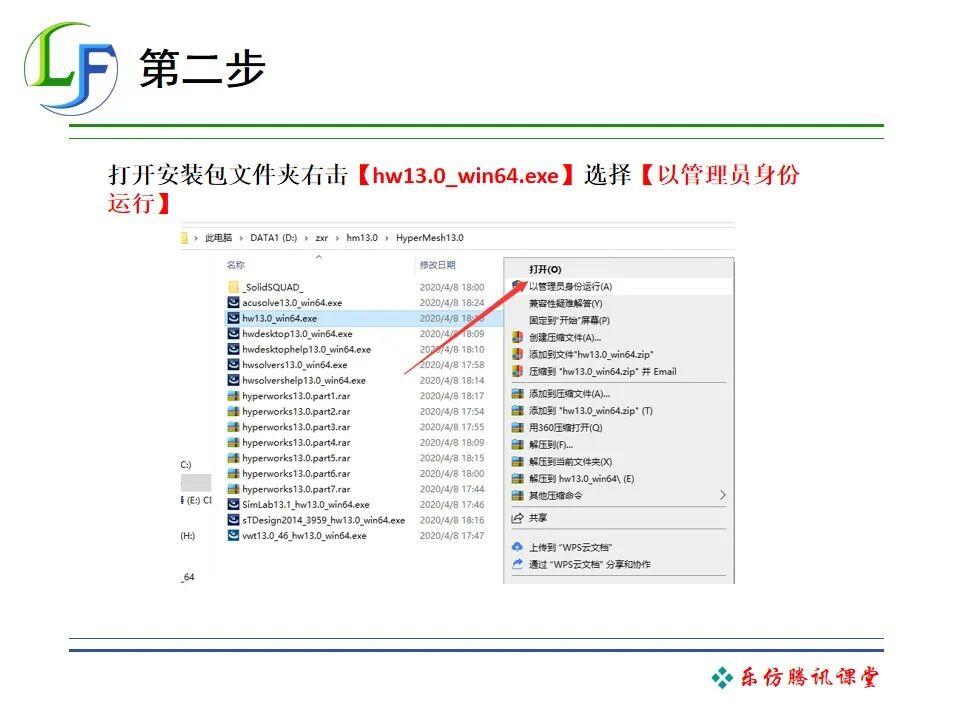Go to 此电脑 in address bar
Image resolution: width=960 pixels, height=720 pixels.
point(219,238)
